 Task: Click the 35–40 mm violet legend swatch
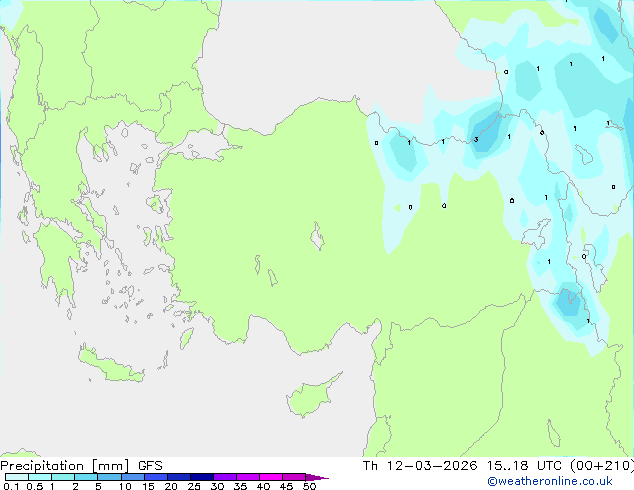[x=247, y=477]
